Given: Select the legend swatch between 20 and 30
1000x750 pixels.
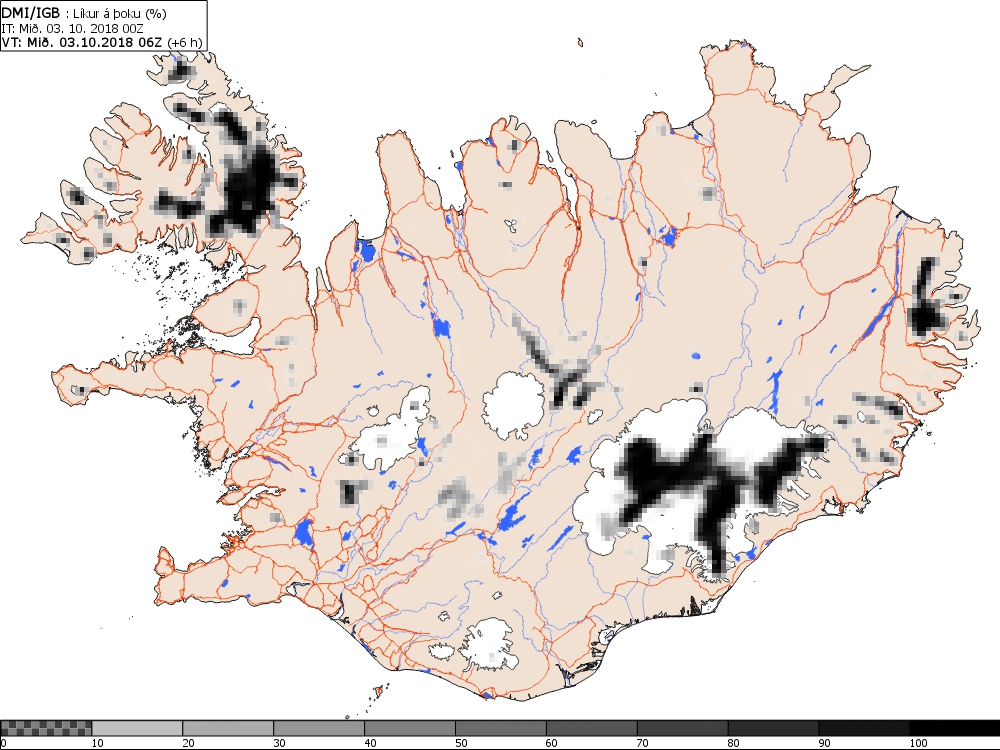Looking at the screenshot, I should coord(228,728).
